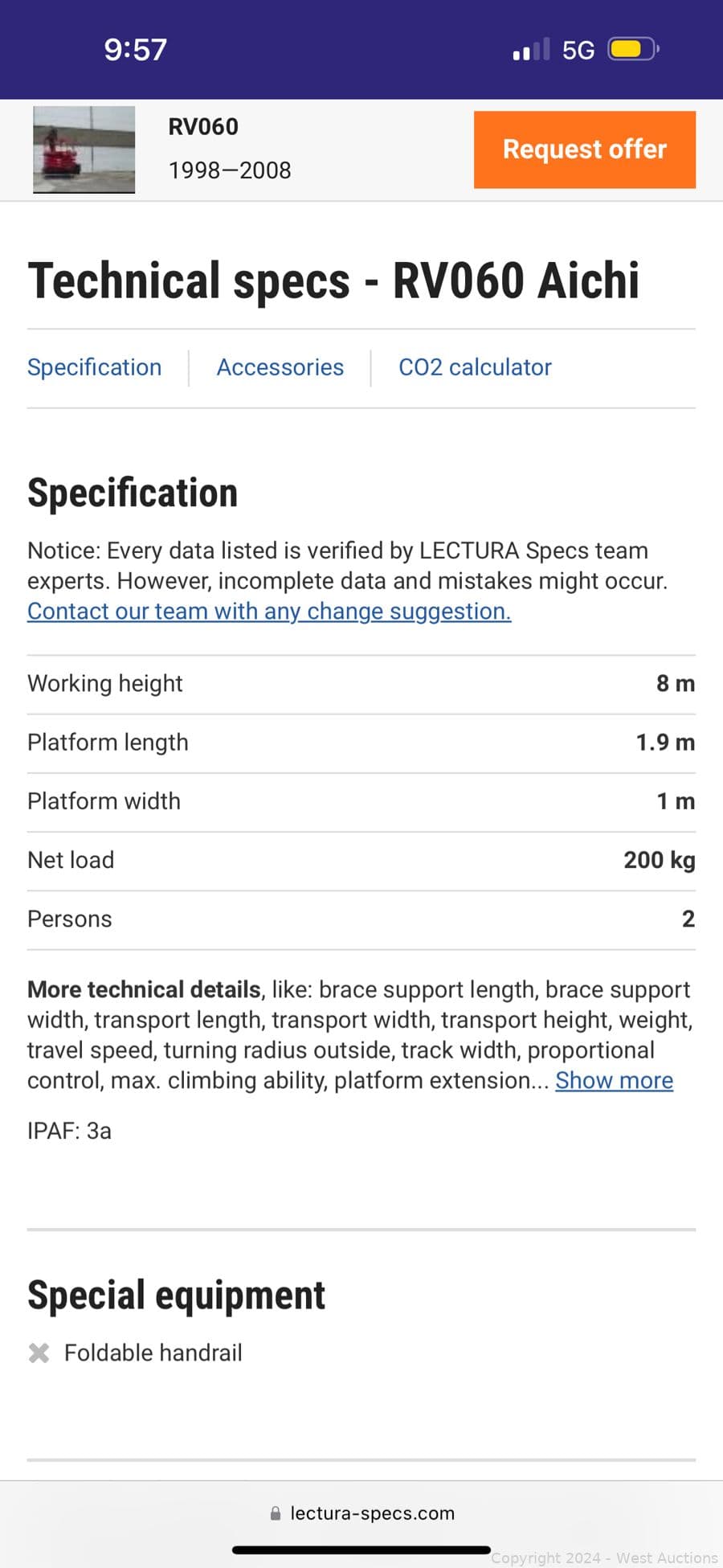Switch to the Accessories tab
The height and width of the screenshot is (1568, 723).
(280, 367)
